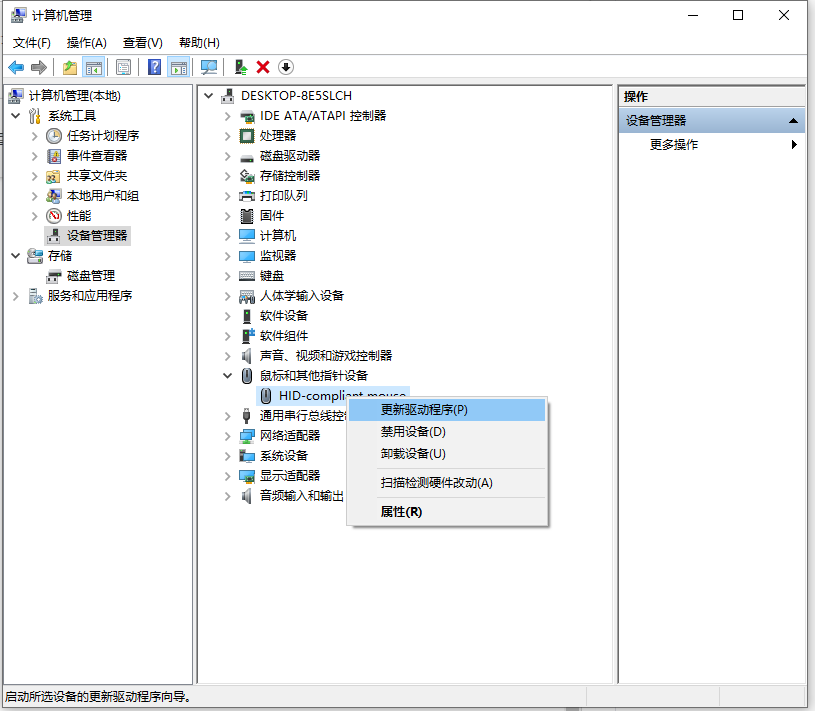
Task: Click the properties sheet toolbar icon
Action: [x=123, y=67]
